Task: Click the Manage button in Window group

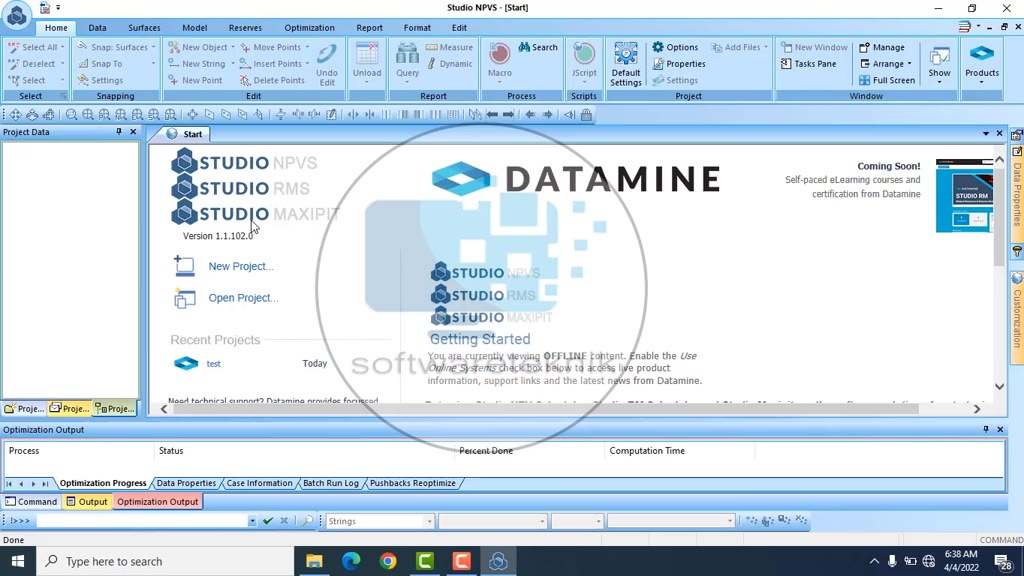Action: click(x=882, y=47)
